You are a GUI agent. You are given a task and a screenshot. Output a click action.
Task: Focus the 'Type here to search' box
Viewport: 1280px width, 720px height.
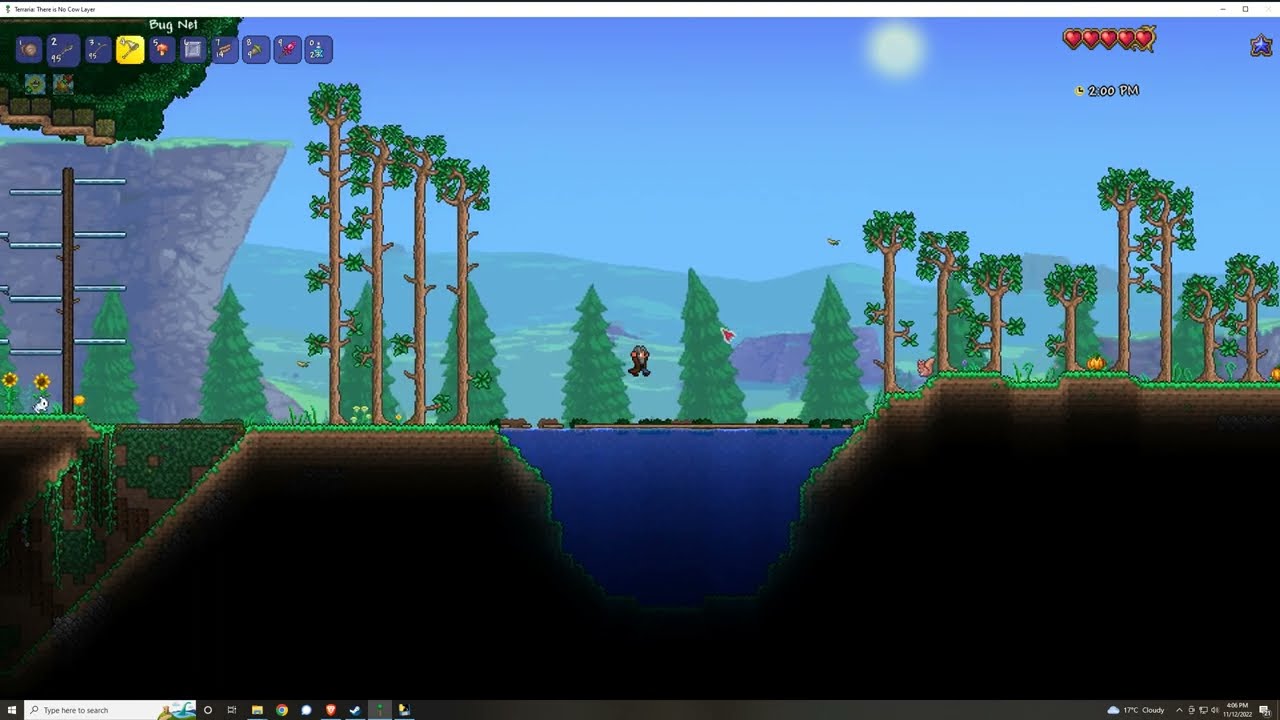coord(110,710)
